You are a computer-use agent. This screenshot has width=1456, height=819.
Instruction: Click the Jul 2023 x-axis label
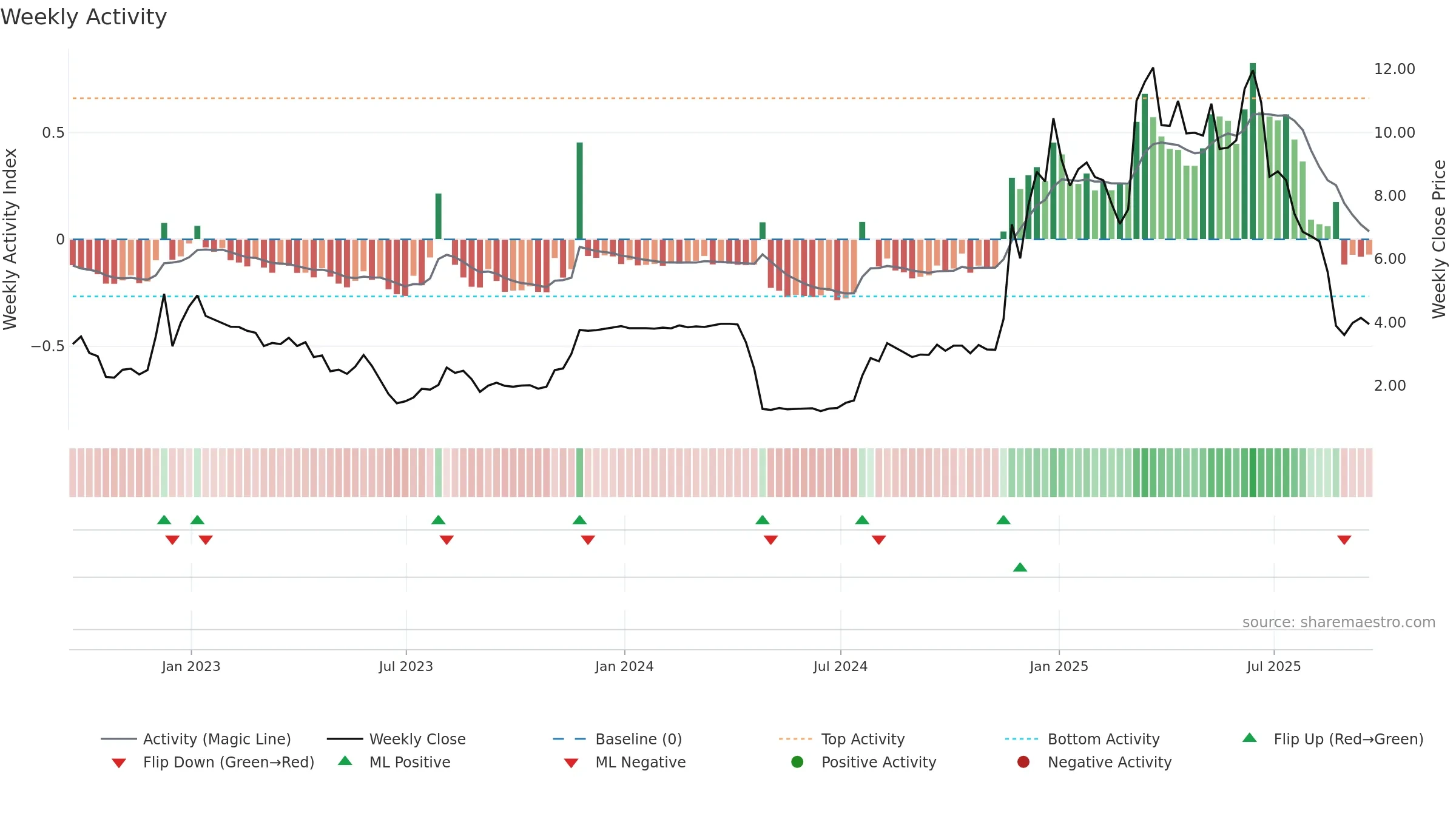click(x=406, y=667)
